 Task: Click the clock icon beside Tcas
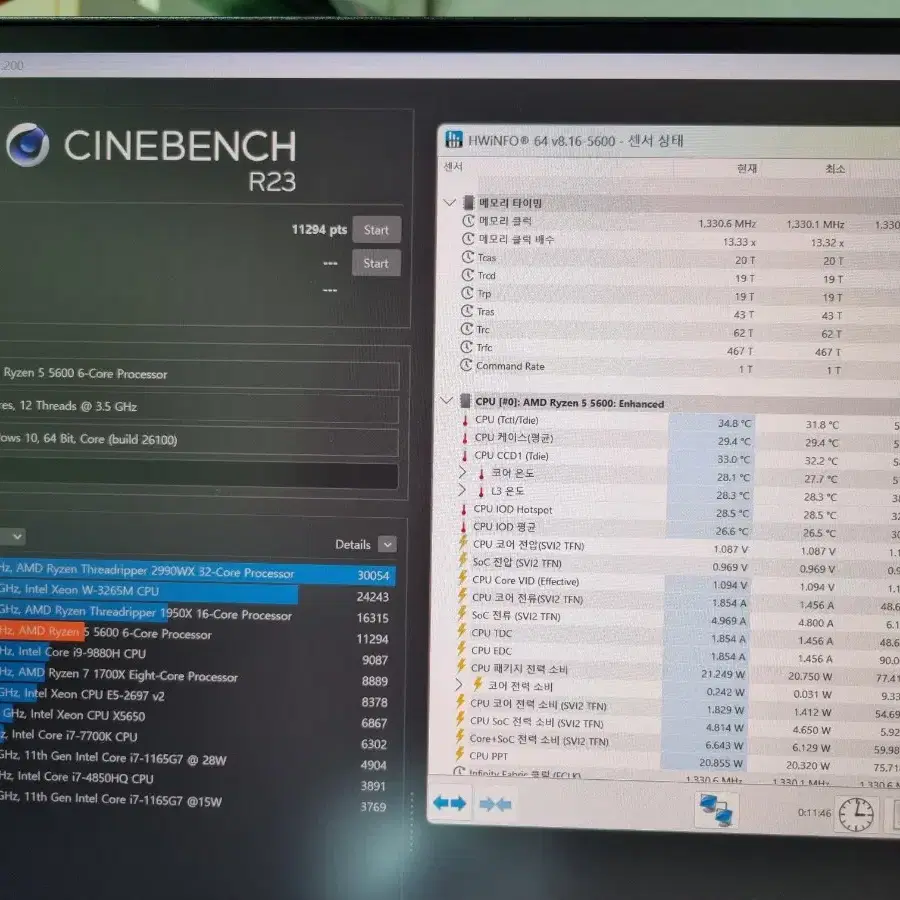coord(468,257)
